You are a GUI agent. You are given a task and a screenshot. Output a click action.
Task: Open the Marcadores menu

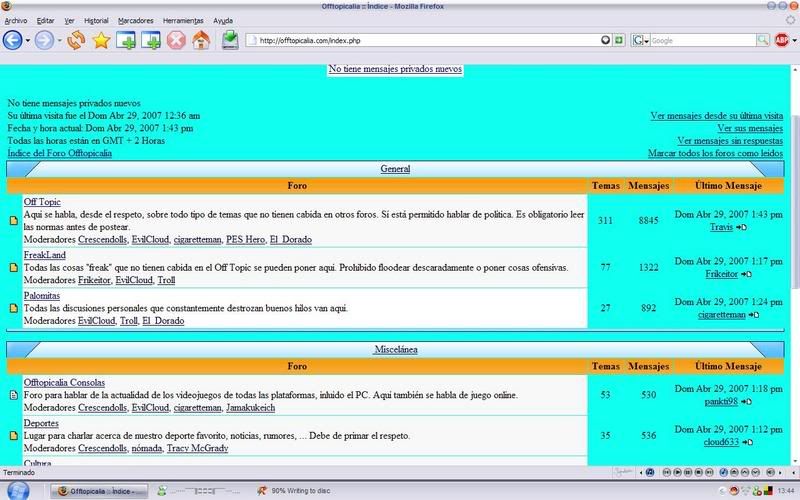136,20
